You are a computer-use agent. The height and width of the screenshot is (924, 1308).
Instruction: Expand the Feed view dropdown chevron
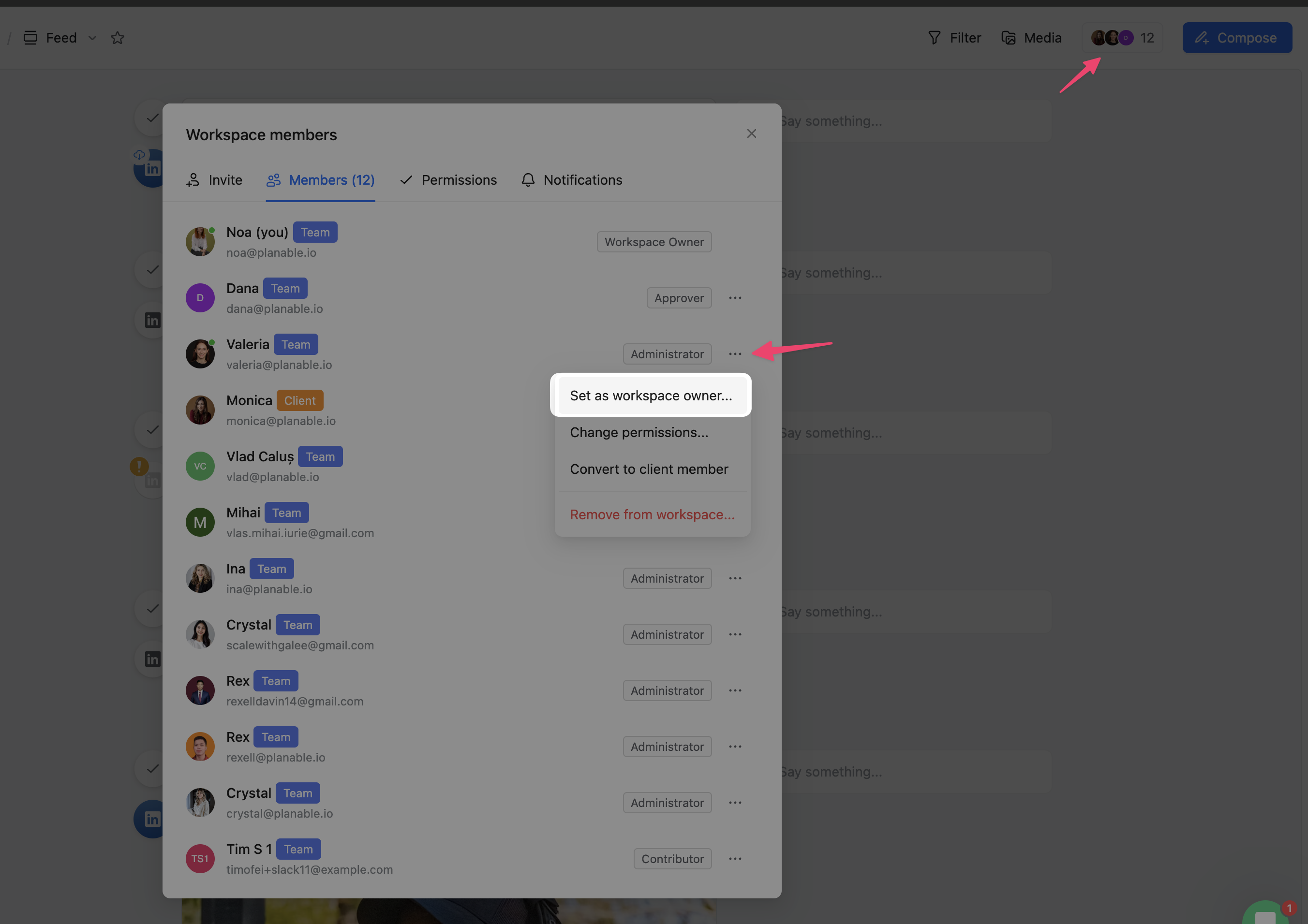(92, 38)
